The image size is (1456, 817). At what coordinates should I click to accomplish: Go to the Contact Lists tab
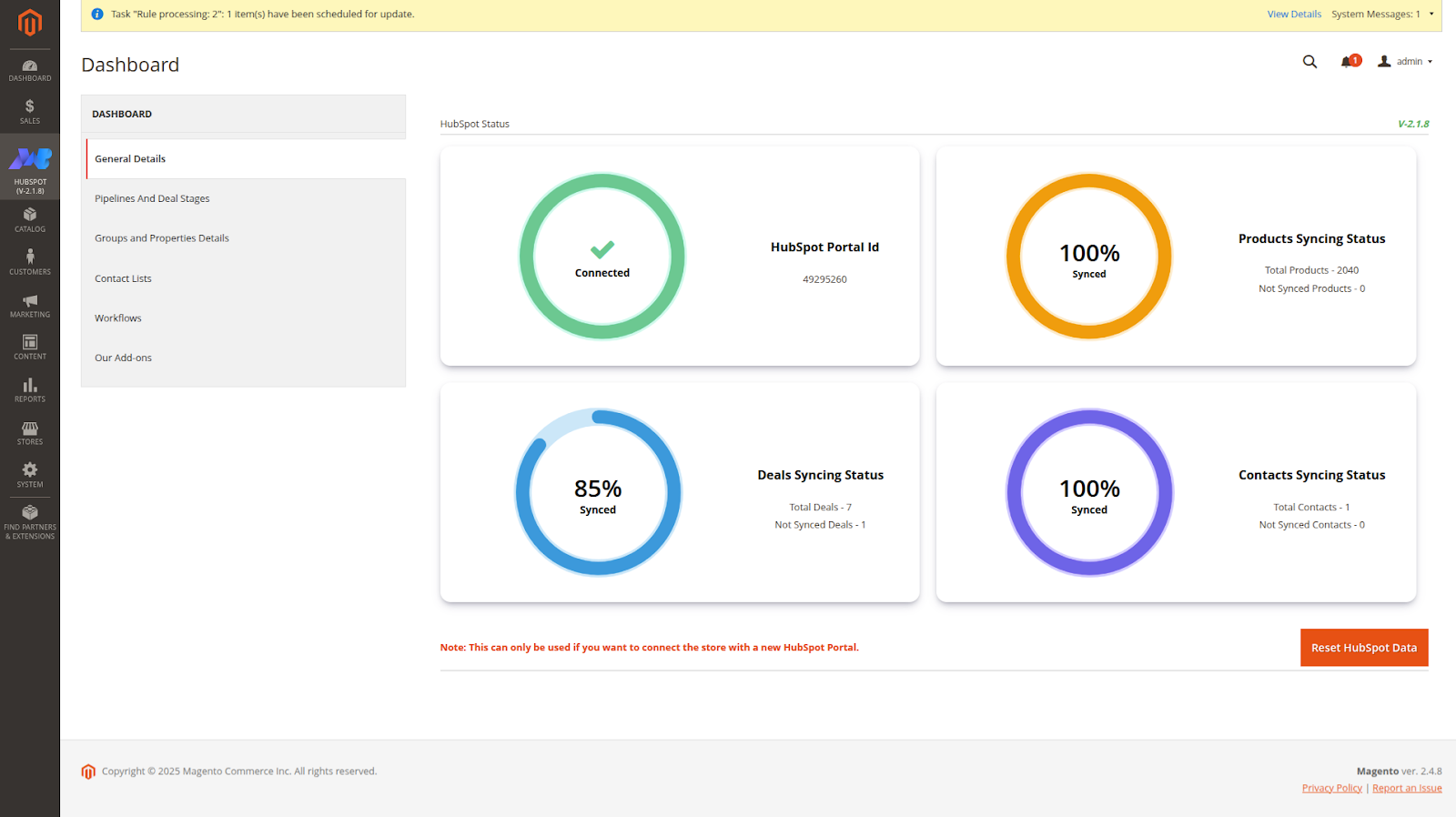point(246,278)
